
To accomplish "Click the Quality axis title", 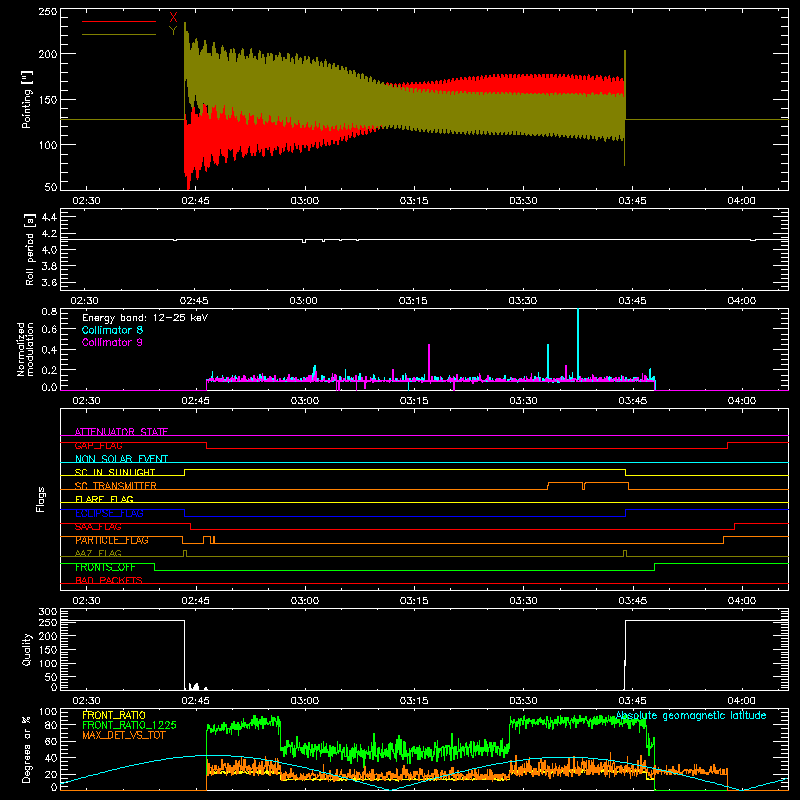I will pyautogui.click(x=27, y=649).
